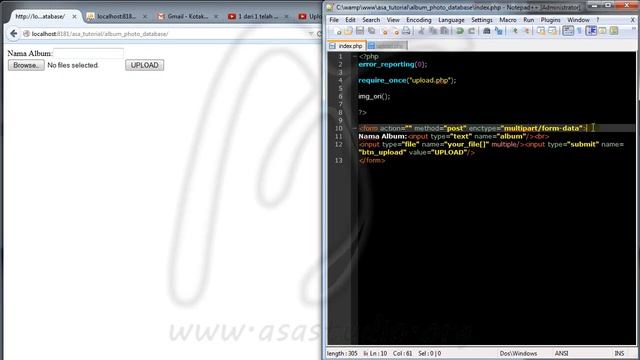The image size is (640, 360).
Task: Toggle the Show indent guide toolbar button
Action: click(x=591, y=31)
